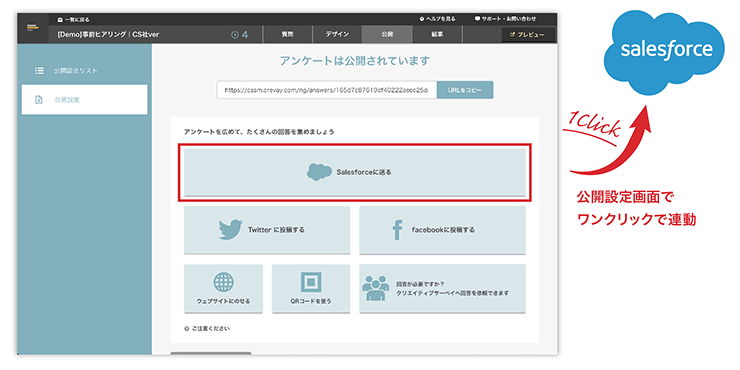Click the list icon beside 公開設定リスト
This screenshot has height=370, width=740.
pyautogui.click(x=39, y=71)
